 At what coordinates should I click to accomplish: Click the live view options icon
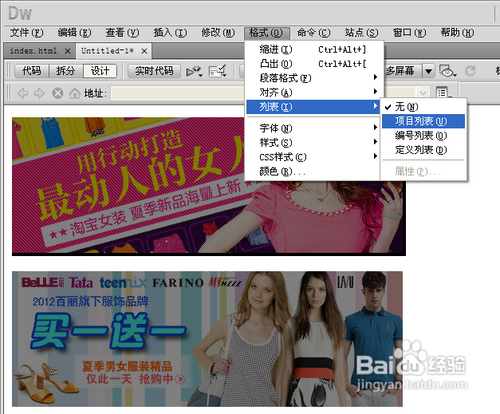(194, 71)
